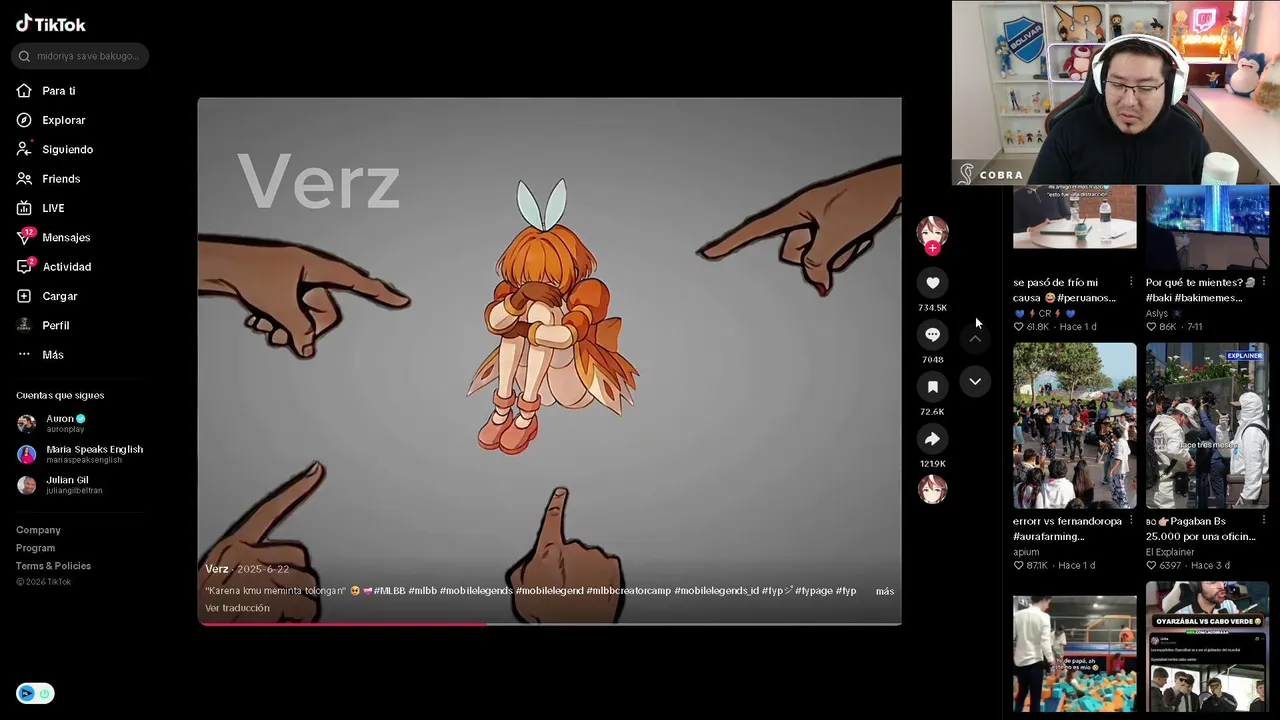Open options for 'errorr vs fernandoropa' video
Viewport: 1280px width, 720px height.
pos(1131,521)
